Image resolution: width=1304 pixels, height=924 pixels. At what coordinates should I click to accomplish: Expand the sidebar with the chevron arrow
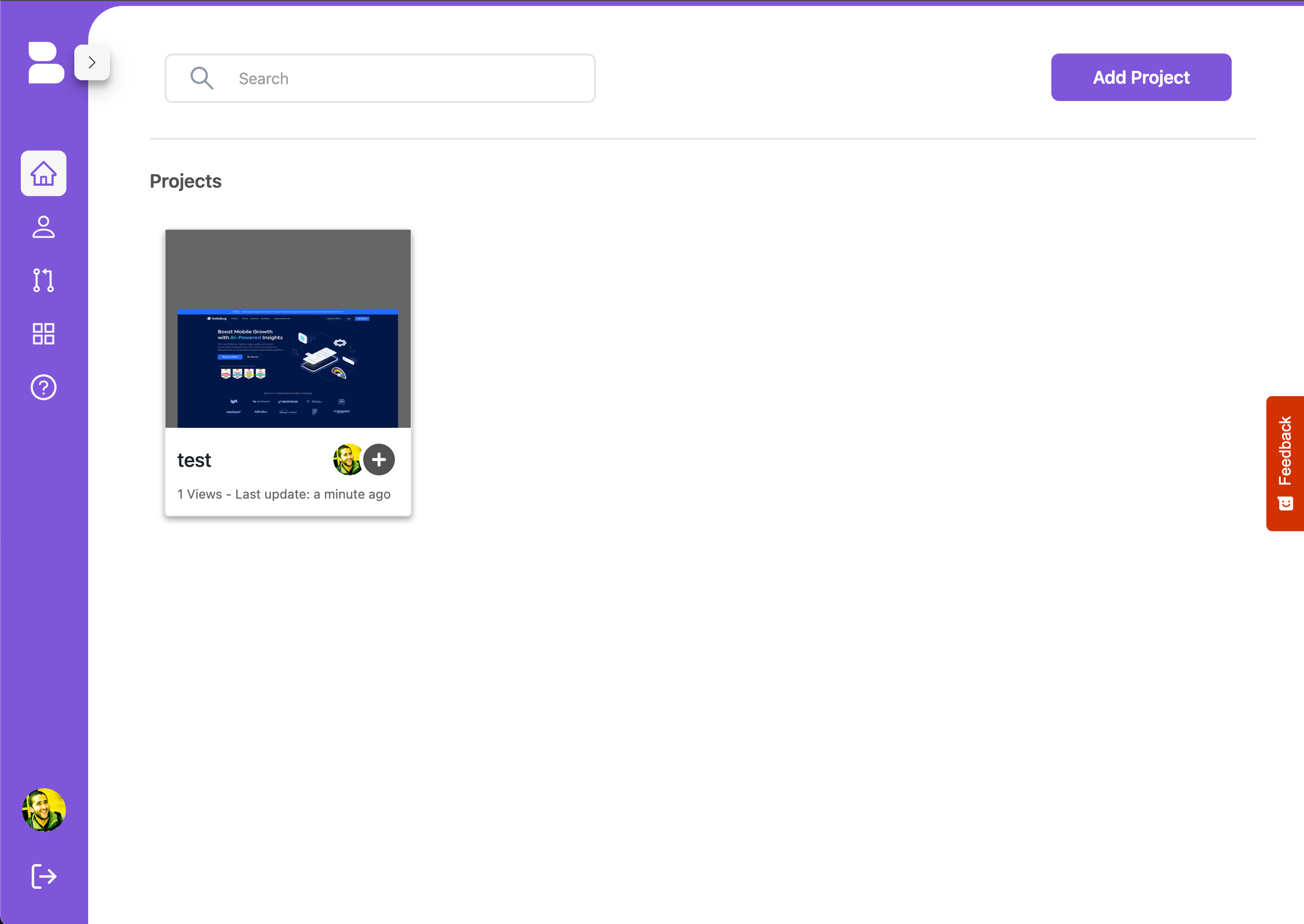92,62
